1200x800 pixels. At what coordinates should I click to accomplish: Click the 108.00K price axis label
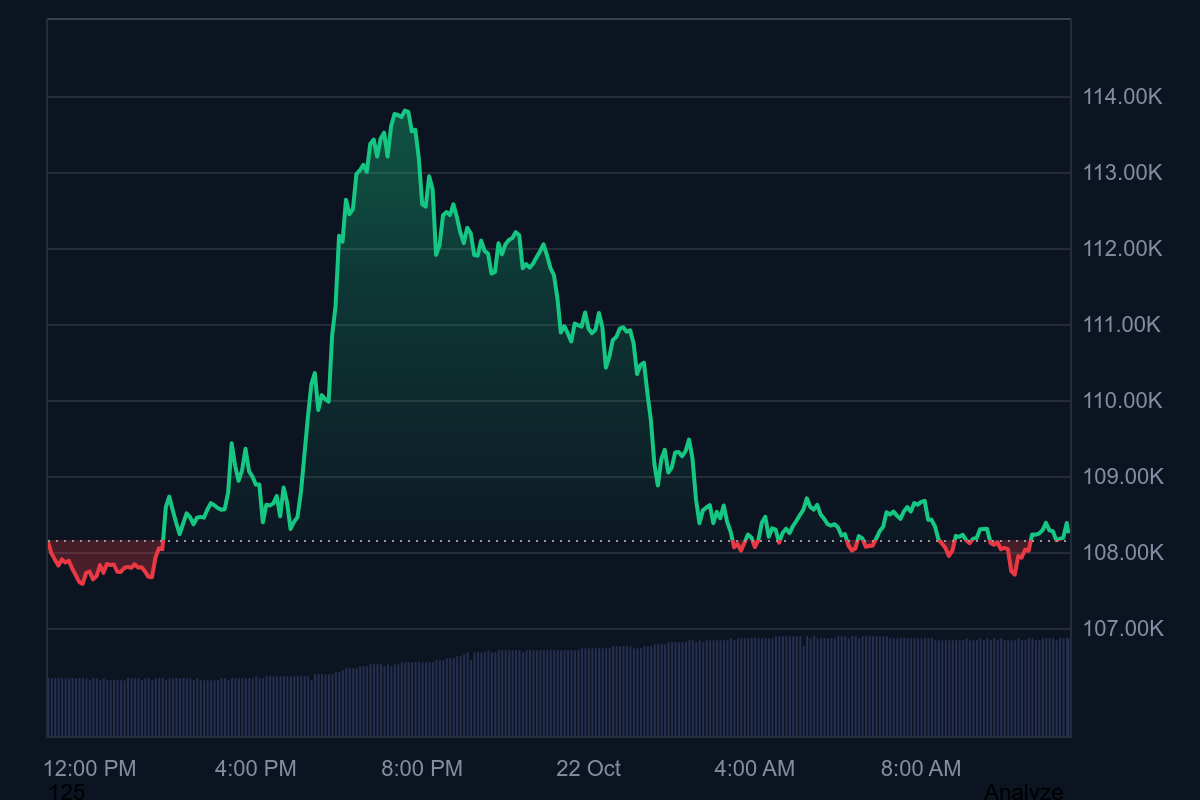click(x=1122, y=553)
